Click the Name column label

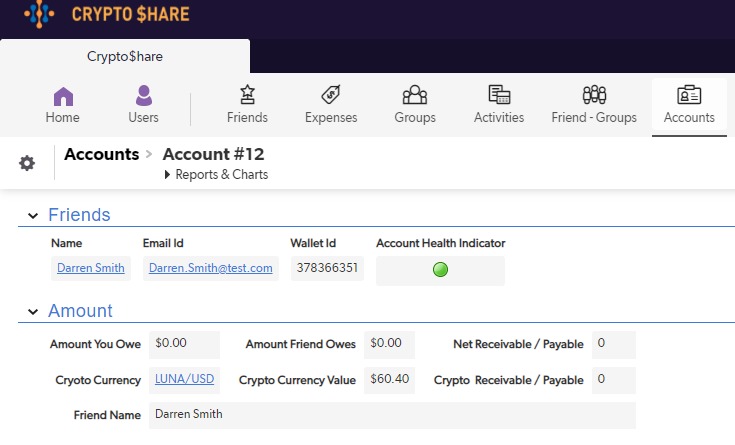coord(67,243)
